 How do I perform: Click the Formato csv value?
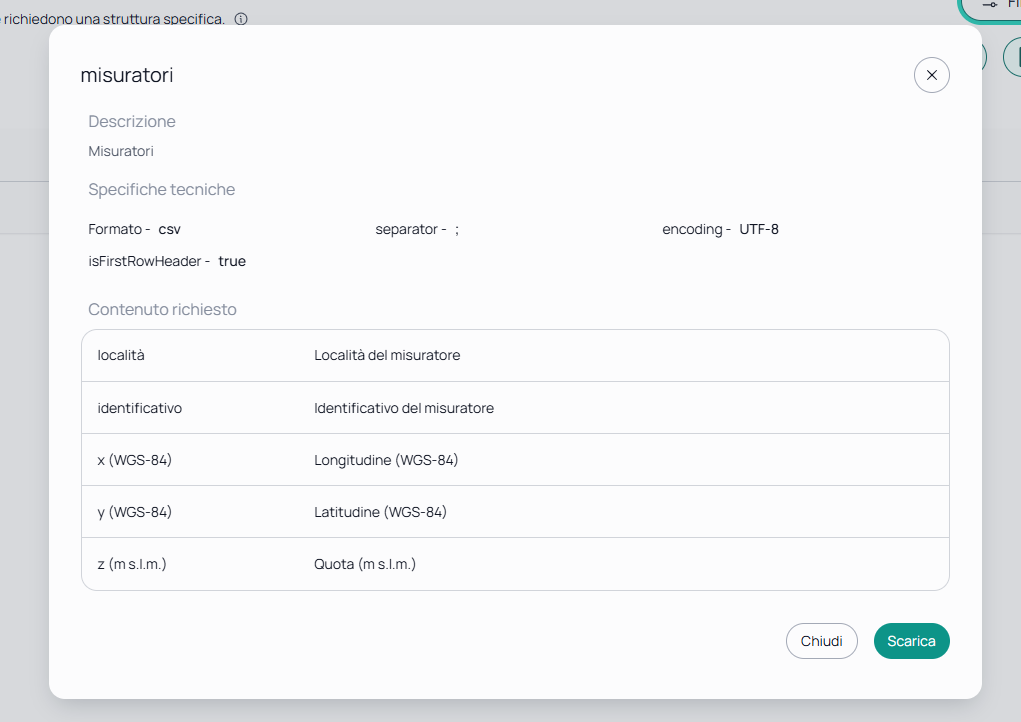pyautogui.click(x=169, y=229)
